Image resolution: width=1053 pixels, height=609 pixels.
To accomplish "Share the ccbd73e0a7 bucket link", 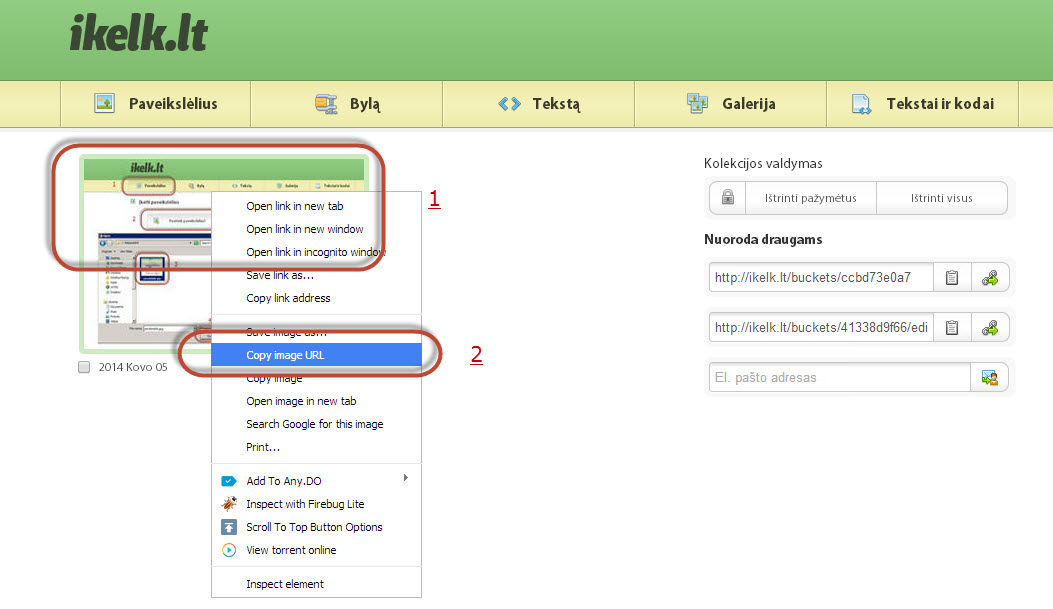I will click(x=990, y=277).
